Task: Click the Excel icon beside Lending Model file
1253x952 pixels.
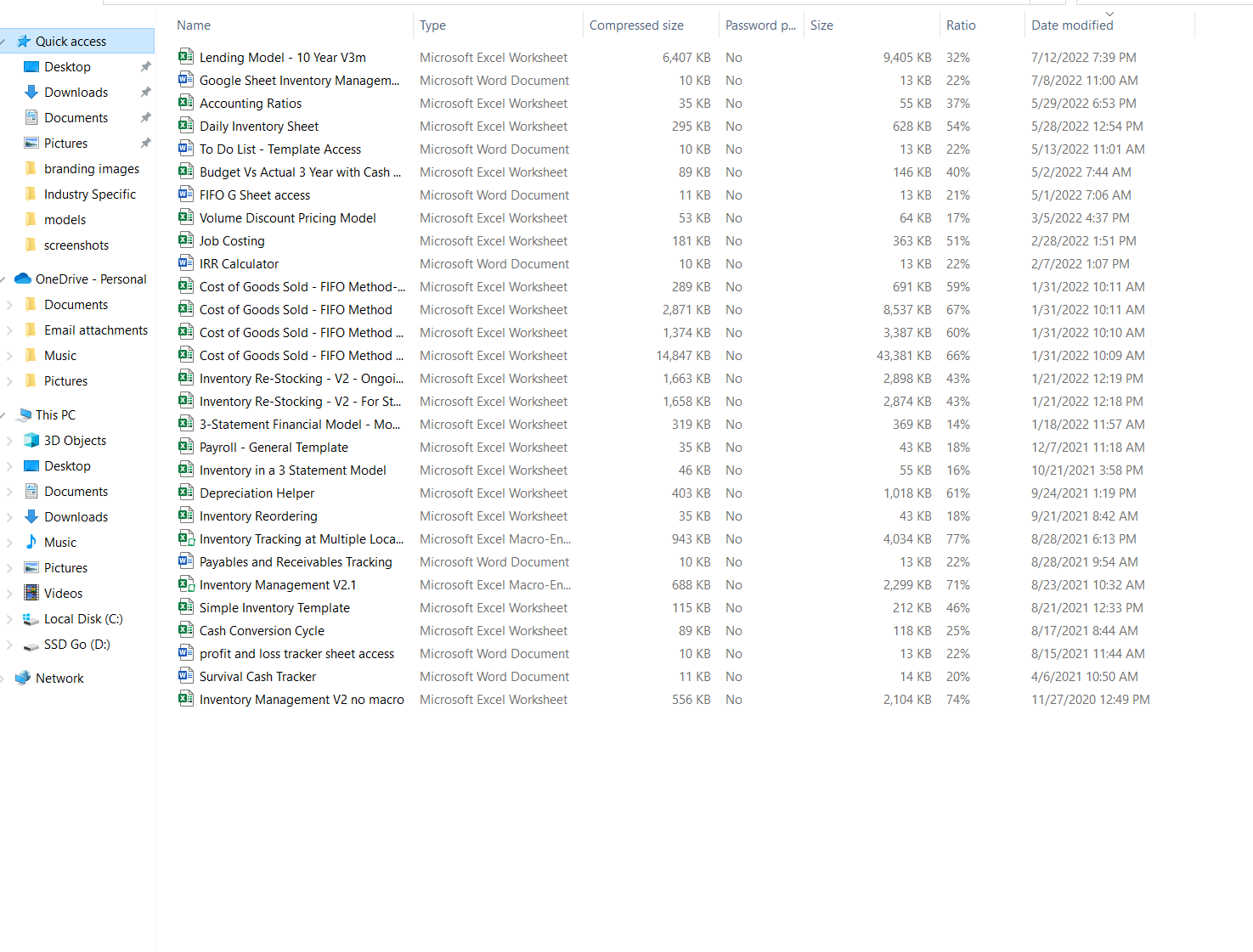Action: point(185,57)
